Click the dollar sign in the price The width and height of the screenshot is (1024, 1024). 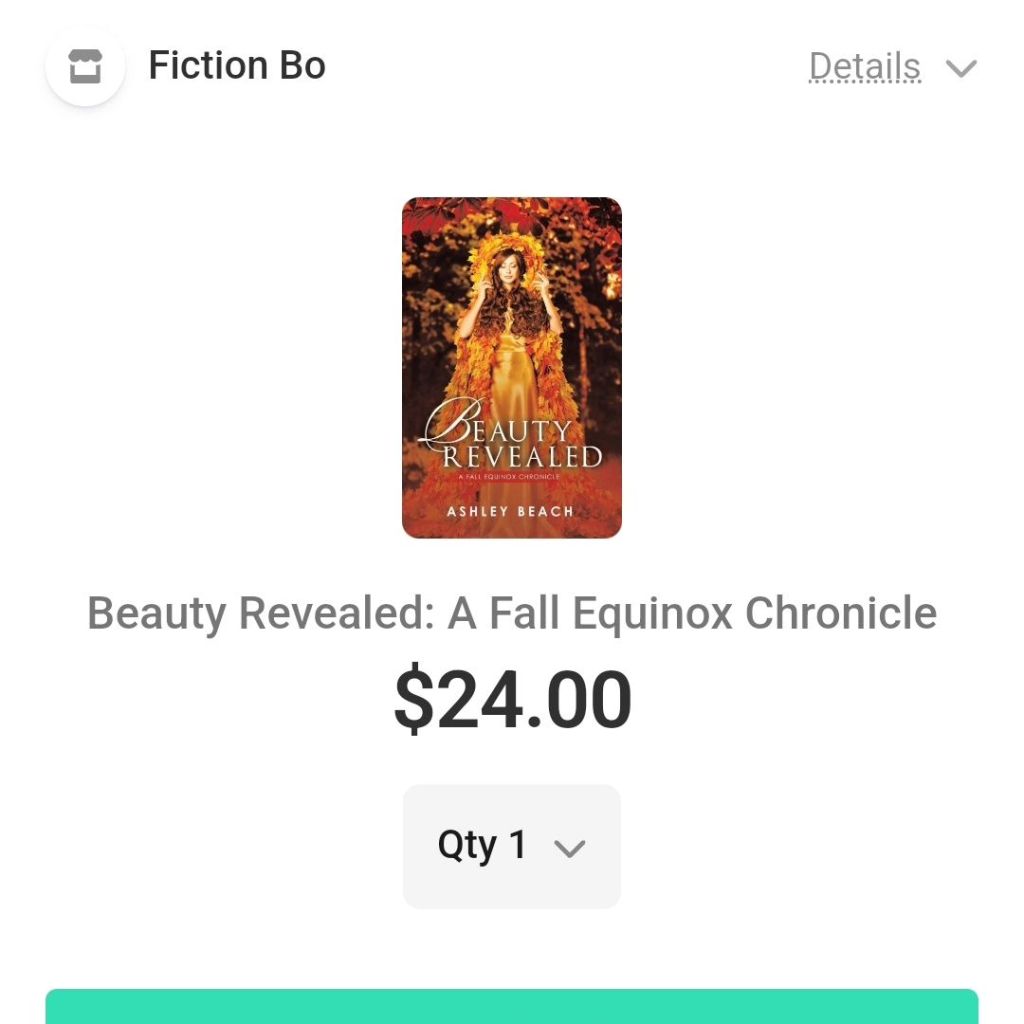pyautogui.click(x=414, y=701)
